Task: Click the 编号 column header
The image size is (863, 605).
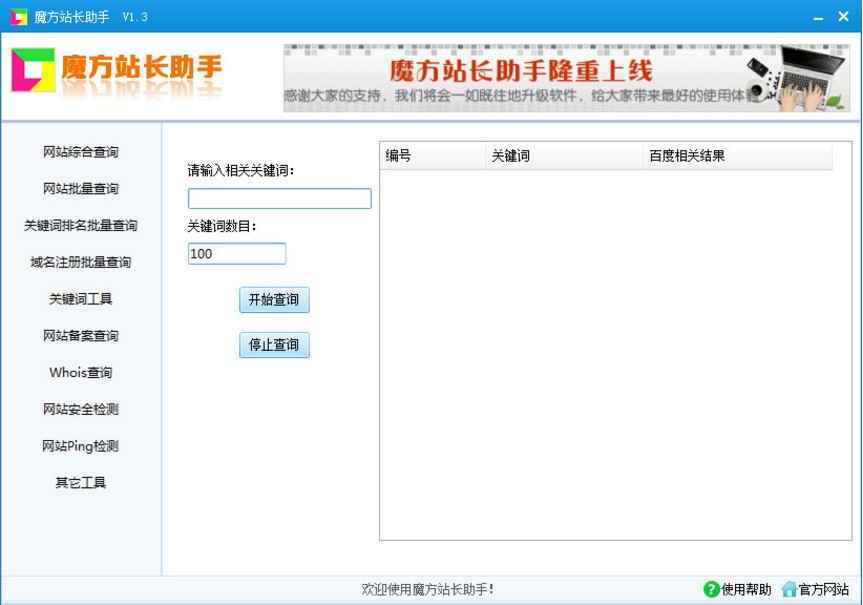Action: (x=433, y=156)
